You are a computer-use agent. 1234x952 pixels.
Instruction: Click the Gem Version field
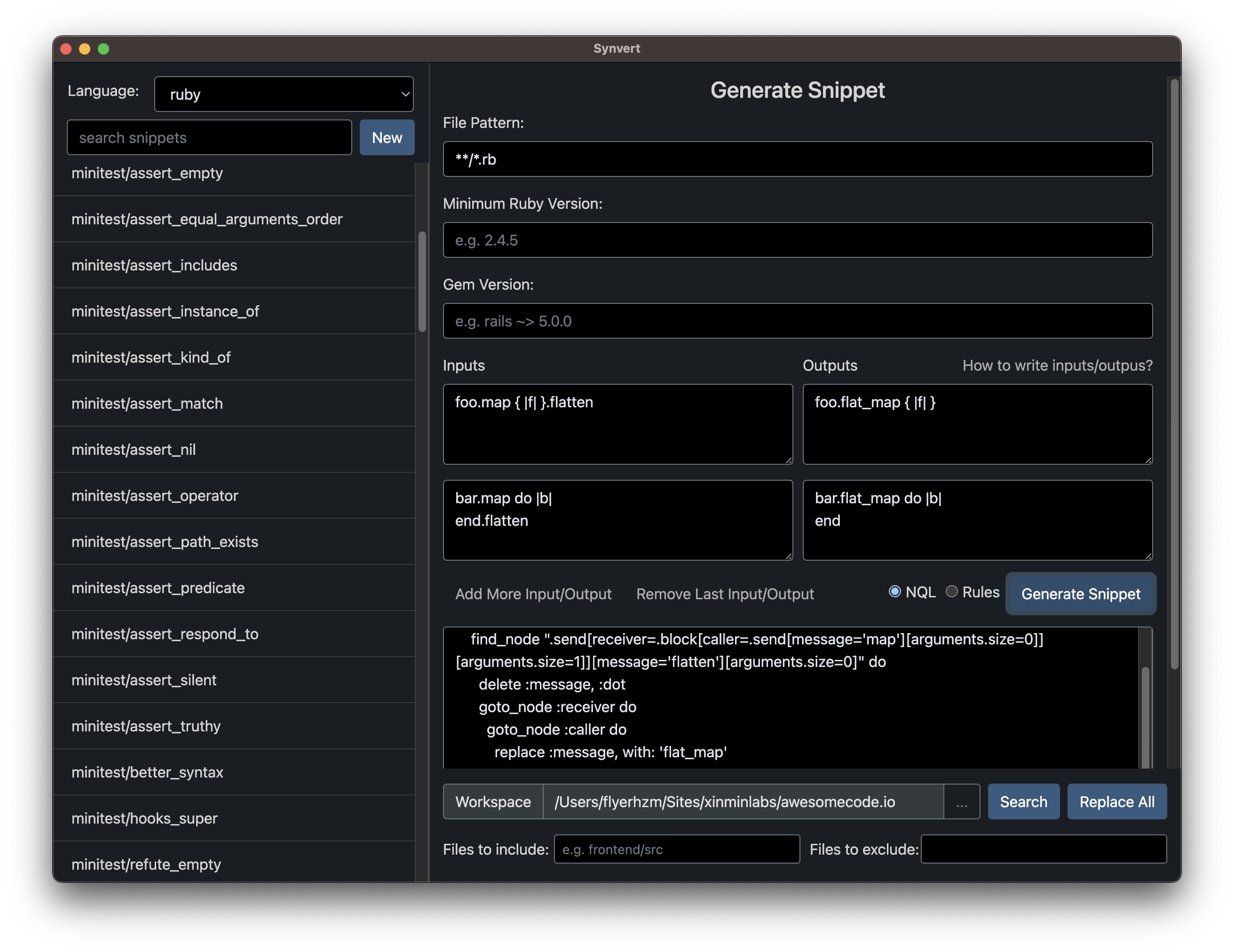click(797, 321)
